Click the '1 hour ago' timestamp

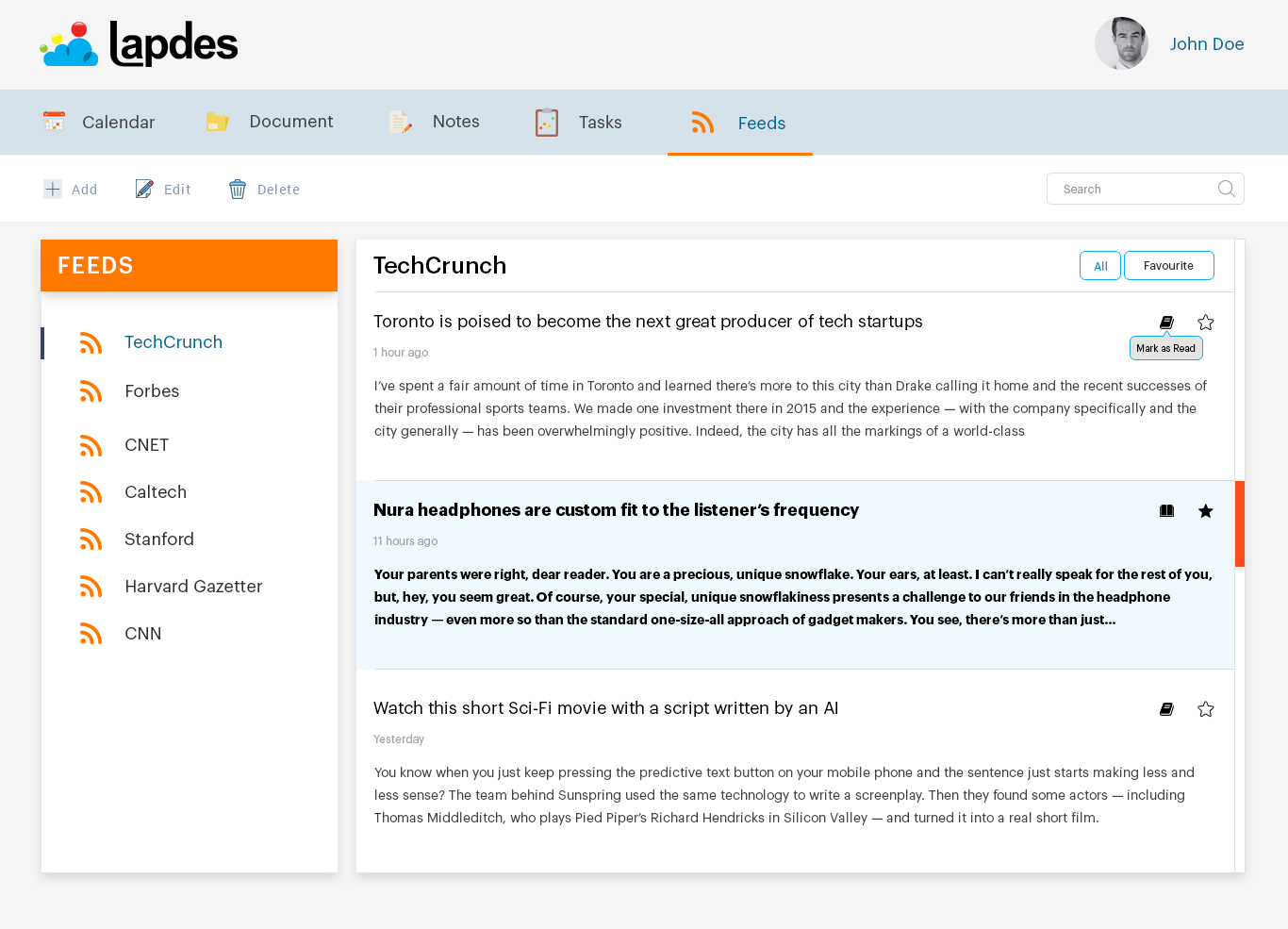click(x=401, y=353)
